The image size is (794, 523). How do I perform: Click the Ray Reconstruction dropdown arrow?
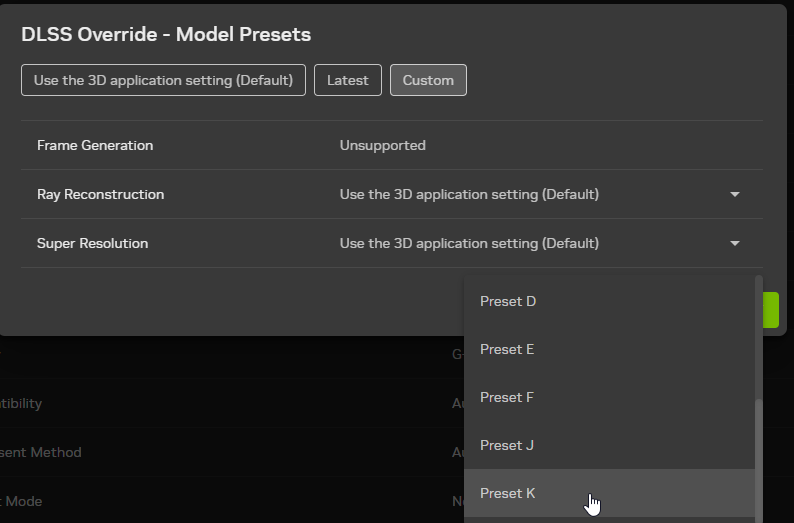click(x=735, y=194)
